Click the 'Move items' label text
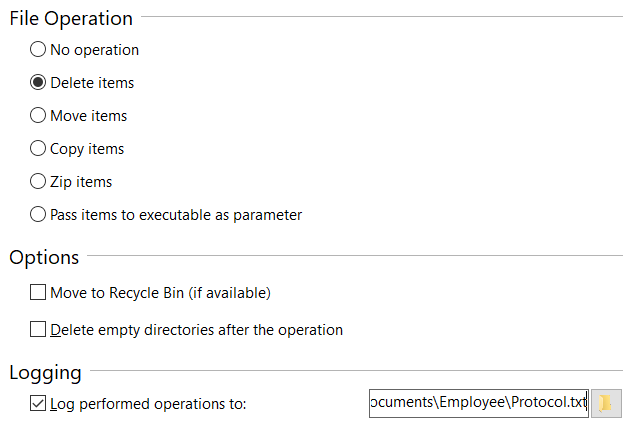630x429 pixels. (89, 115)
